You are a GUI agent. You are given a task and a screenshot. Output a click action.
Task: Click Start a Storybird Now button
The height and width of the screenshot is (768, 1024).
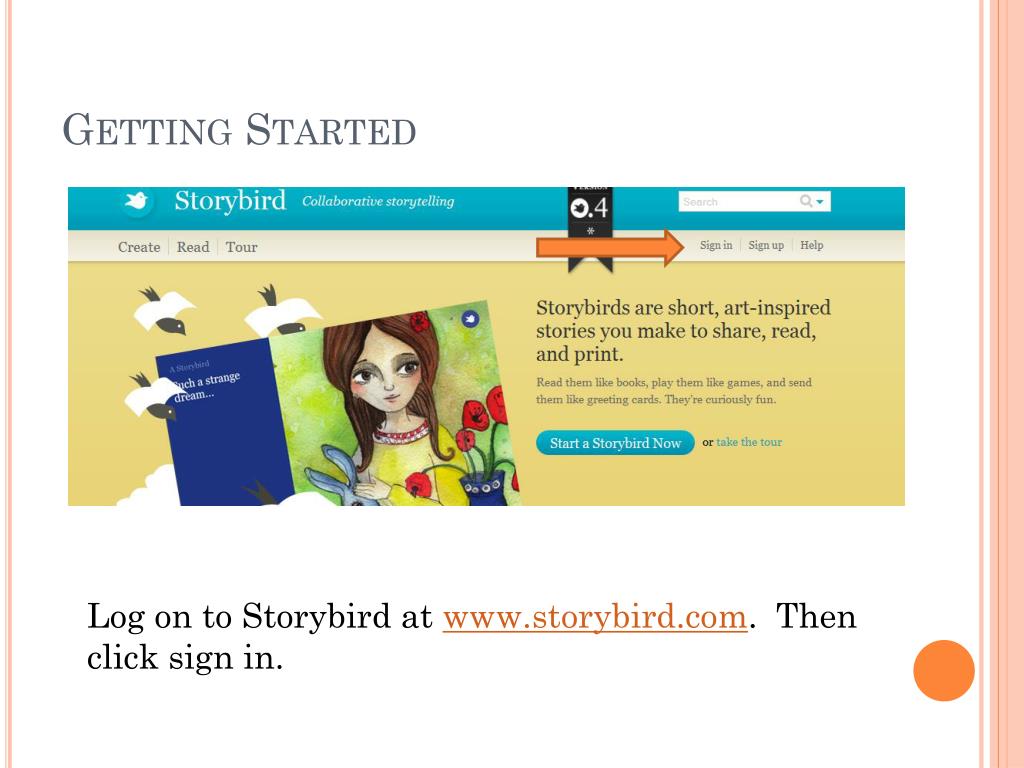(615, 443)
